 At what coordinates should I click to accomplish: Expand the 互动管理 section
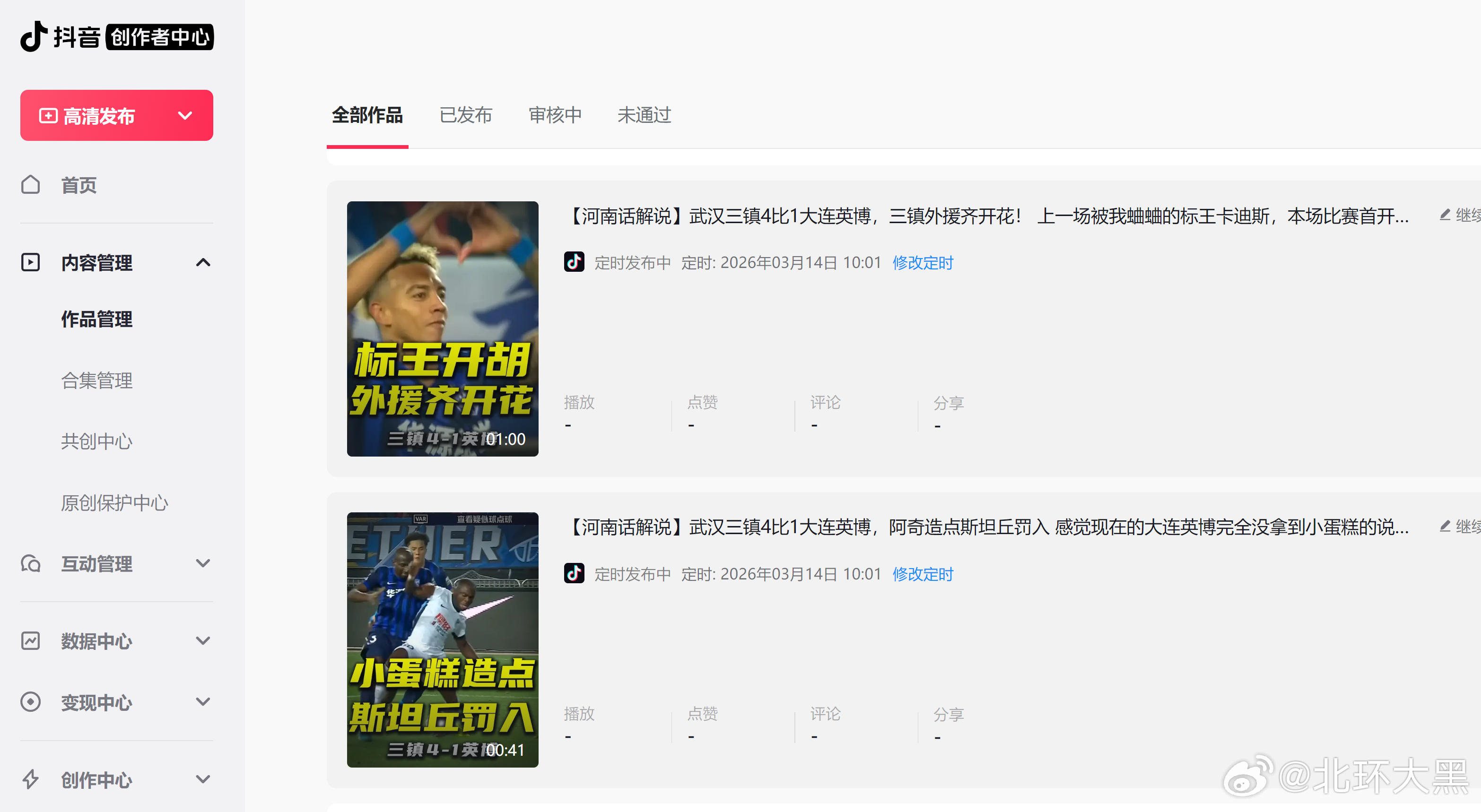(x=203, y=564)
